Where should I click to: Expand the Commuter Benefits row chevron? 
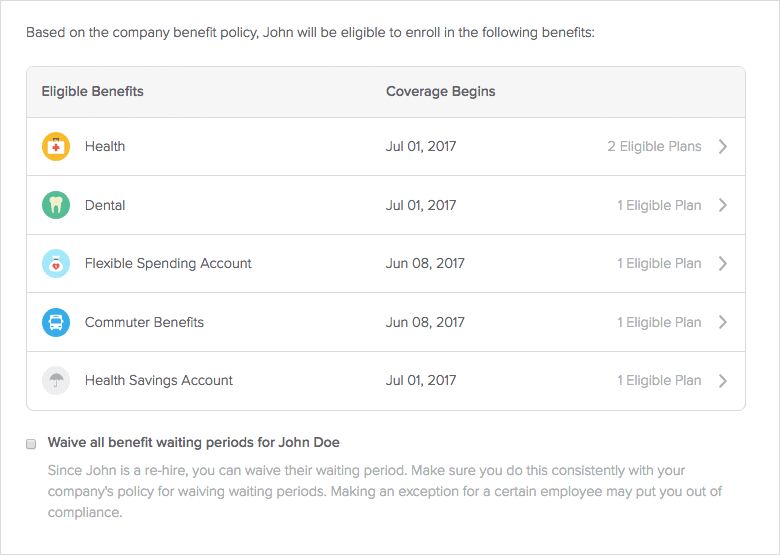[723, 322]
